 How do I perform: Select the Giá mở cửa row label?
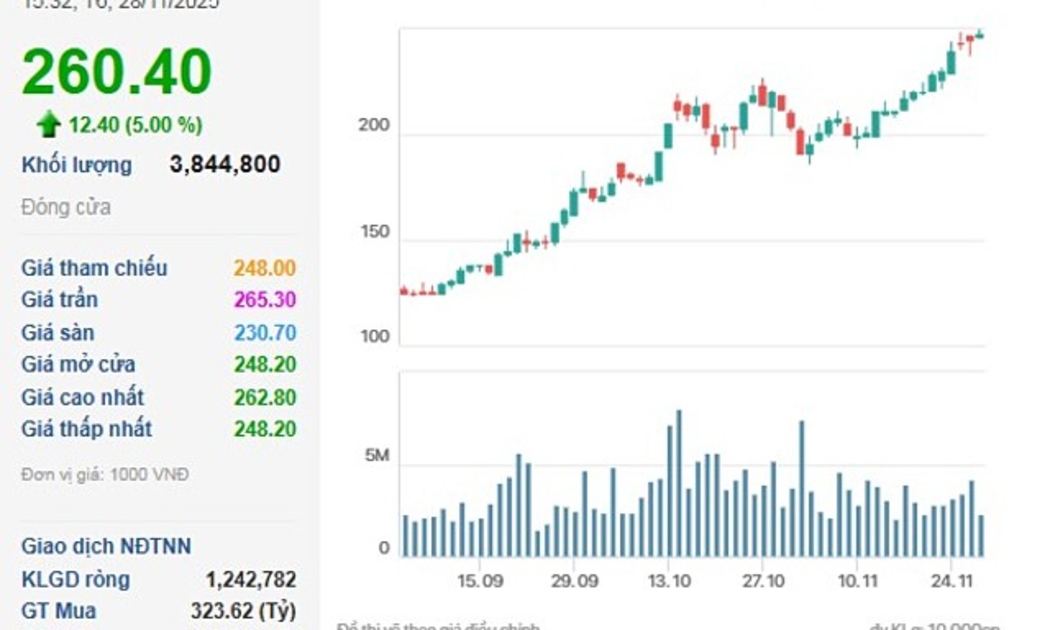[78, 365]
